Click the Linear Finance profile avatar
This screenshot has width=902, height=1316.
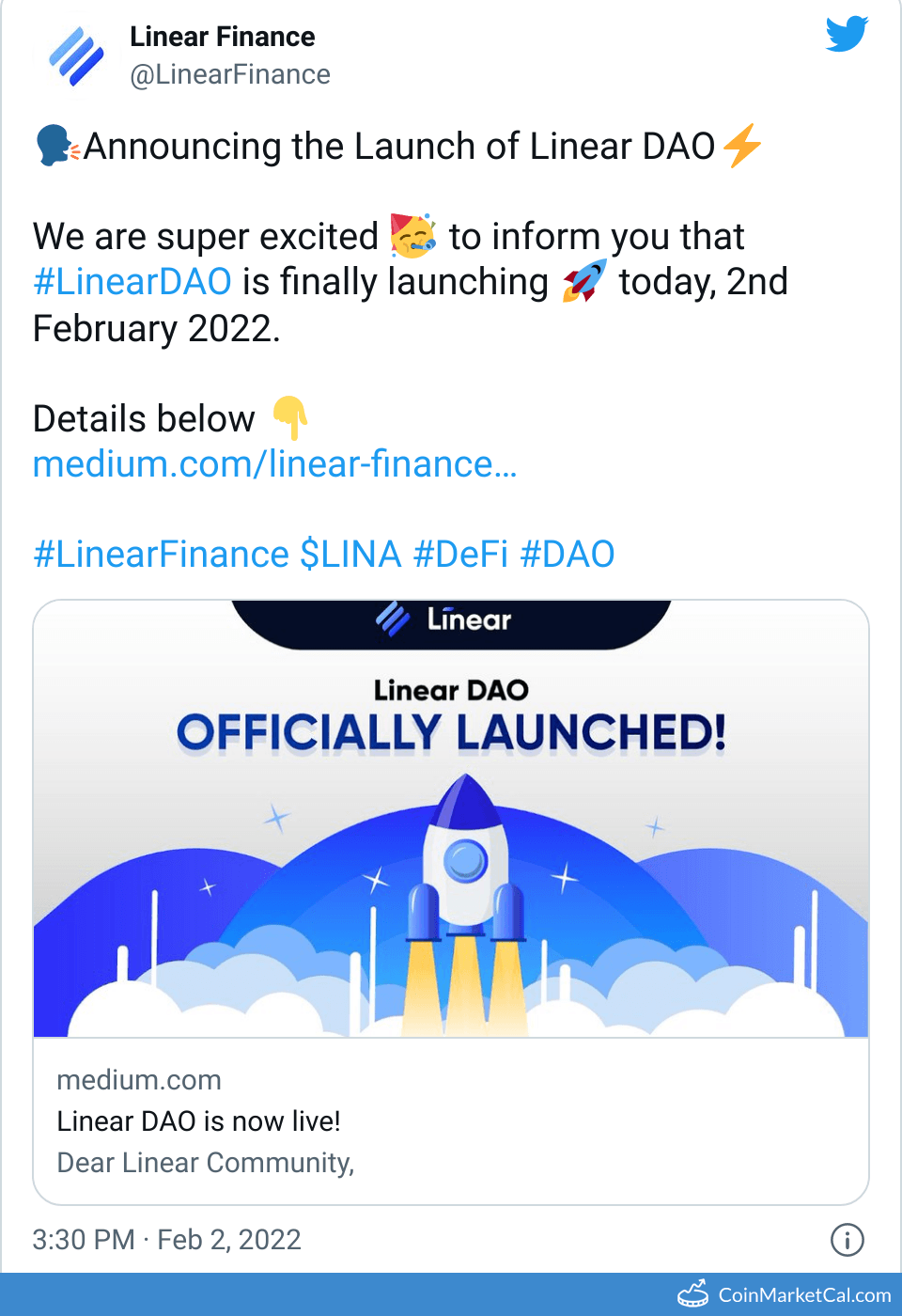(x=76, y=56)
